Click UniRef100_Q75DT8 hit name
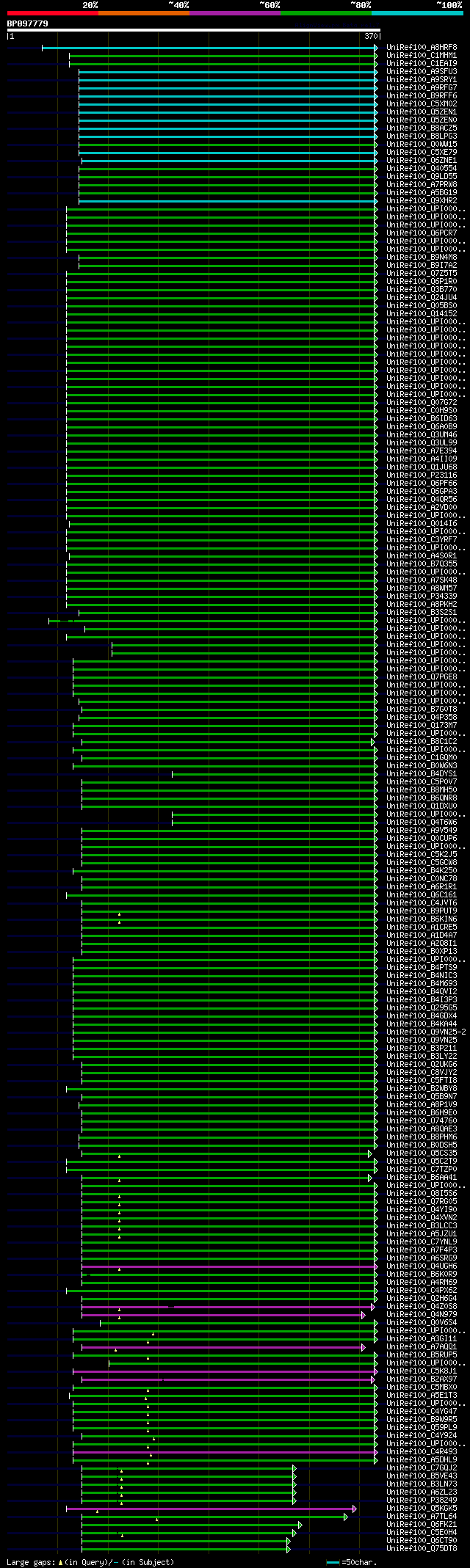Viewport: 470px width, 1568px height. (x=422, y=1549)
